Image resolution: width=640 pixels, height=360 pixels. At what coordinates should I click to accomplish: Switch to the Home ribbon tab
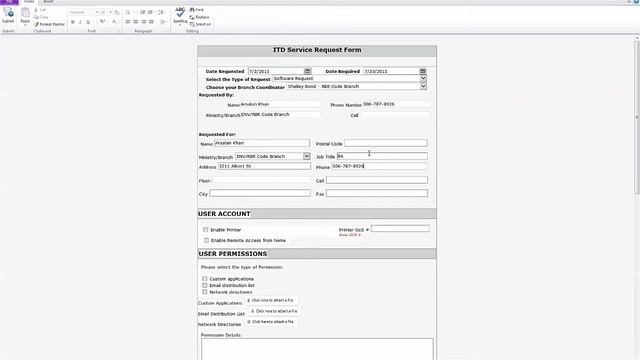click(29, 2)
